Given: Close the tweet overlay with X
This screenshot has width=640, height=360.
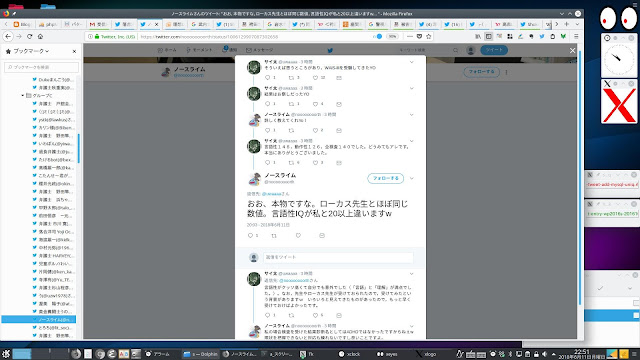Looking at the screenshot, I should tap(572, 50).
